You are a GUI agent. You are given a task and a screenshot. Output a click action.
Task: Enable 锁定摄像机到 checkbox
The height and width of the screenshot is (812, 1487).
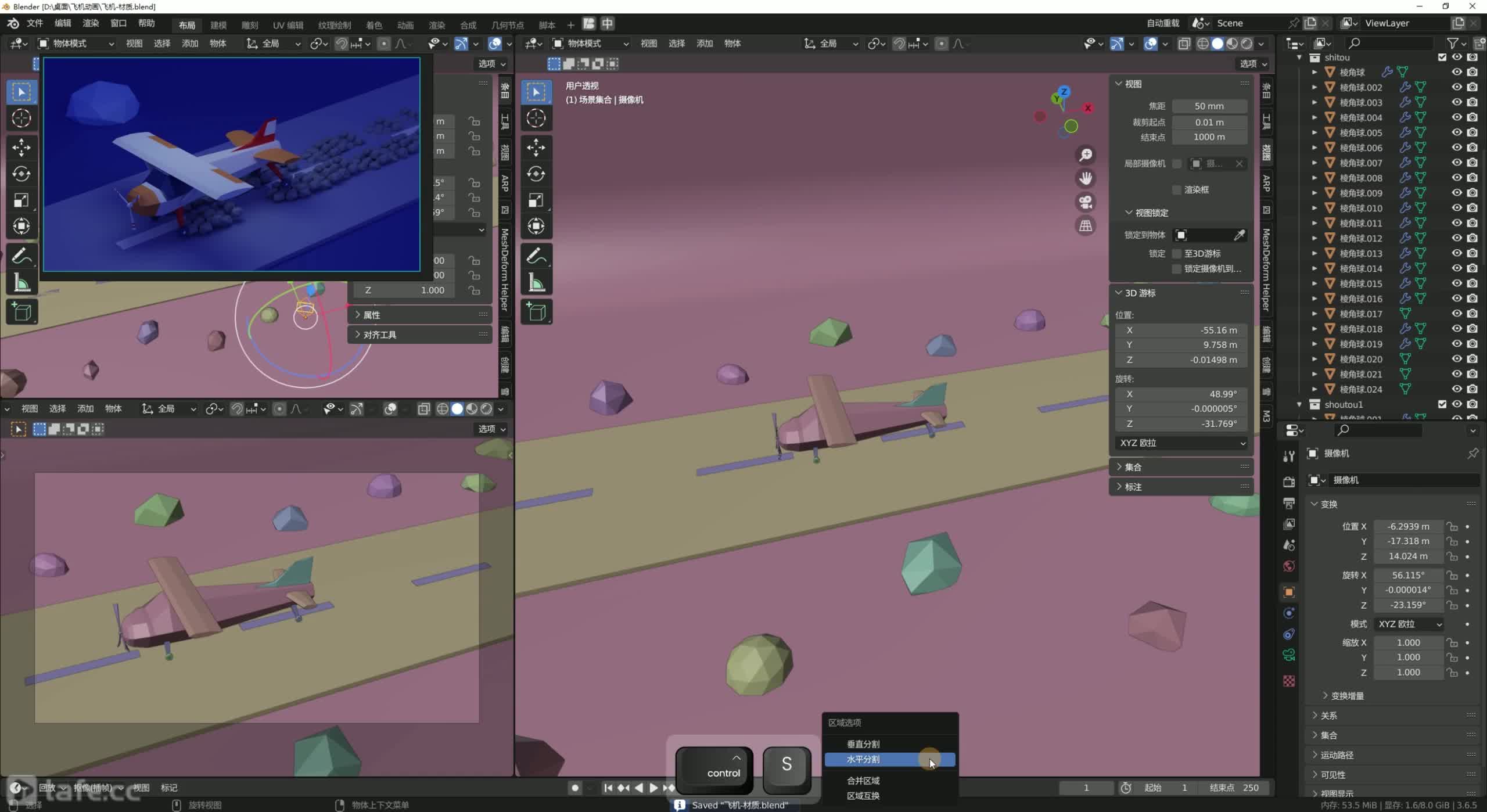[x=1177, y=269]
